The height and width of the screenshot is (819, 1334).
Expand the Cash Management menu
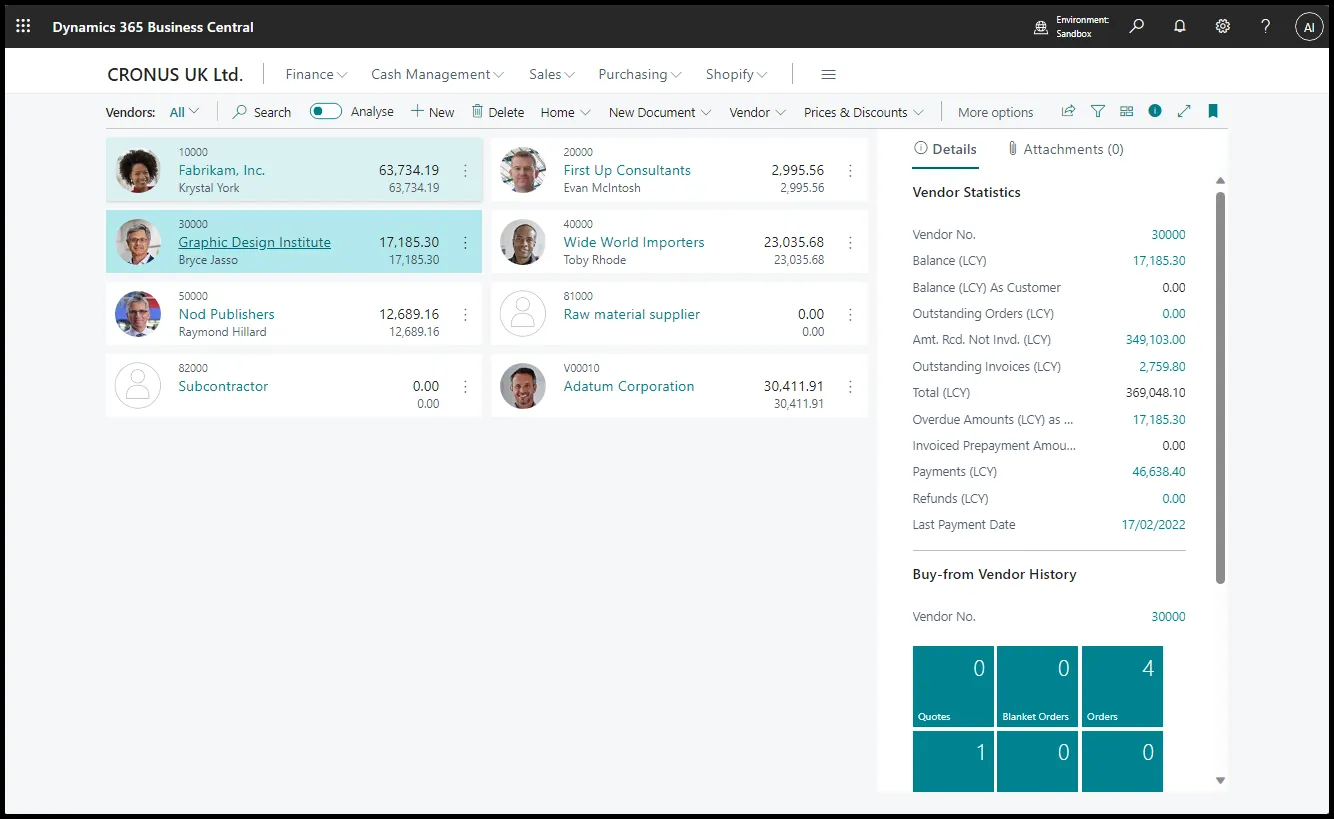tap(437, 74)
